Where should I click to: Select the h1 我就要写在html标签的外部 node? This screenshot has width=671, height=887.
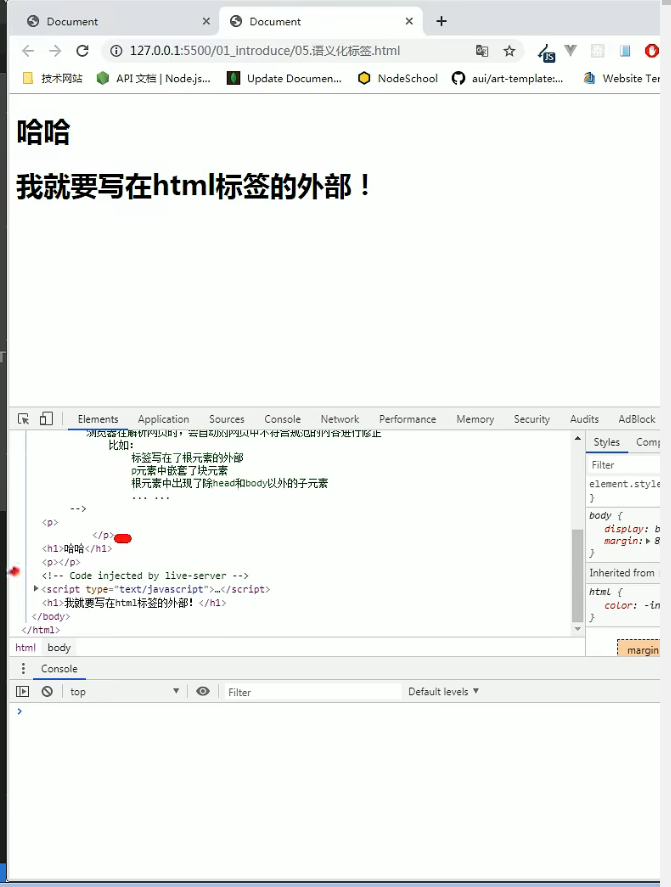tap(134, 603)
